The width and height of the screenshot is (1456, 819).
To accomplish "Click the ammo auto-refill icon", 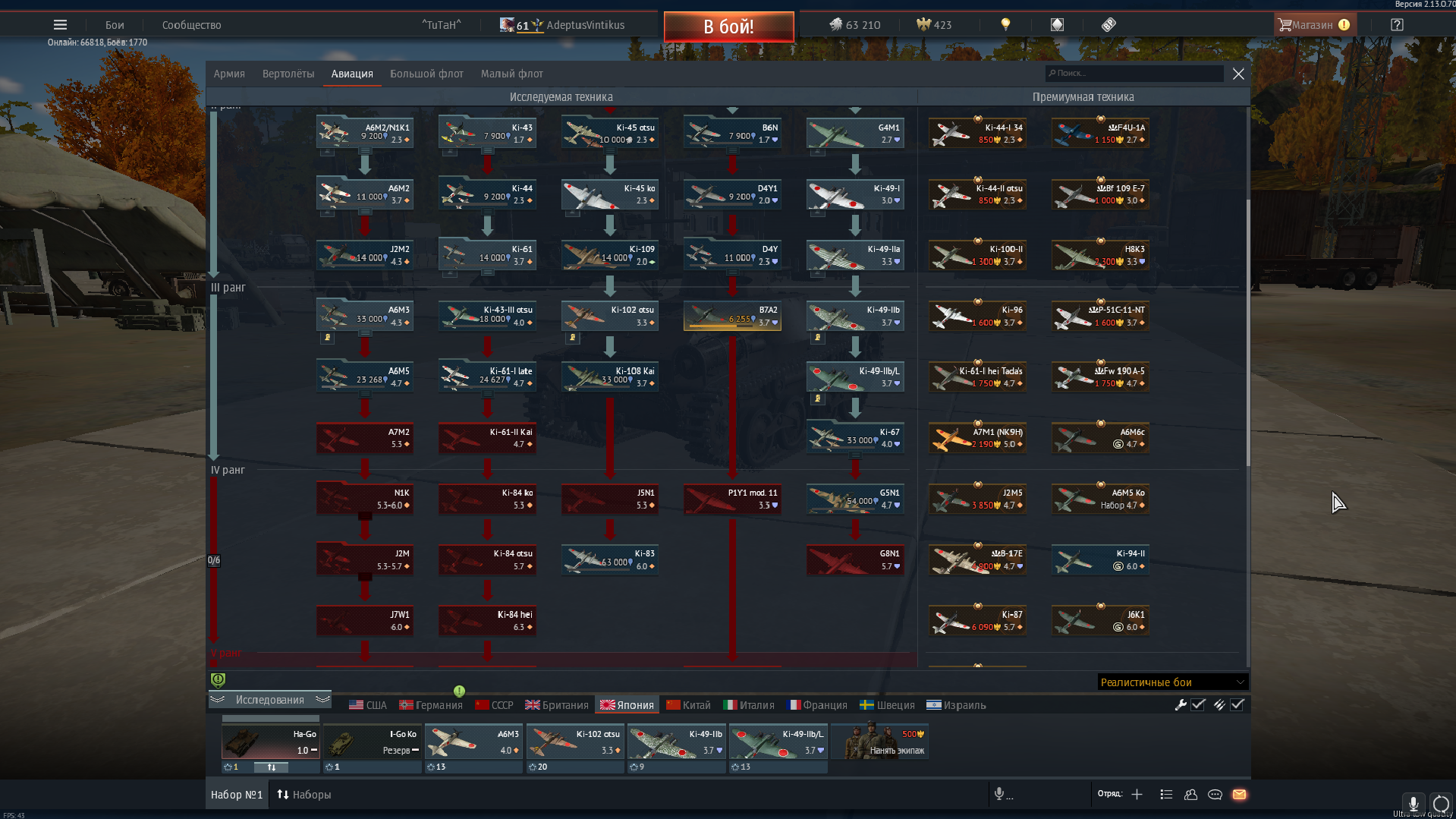I will click(x=1219, y=704).
